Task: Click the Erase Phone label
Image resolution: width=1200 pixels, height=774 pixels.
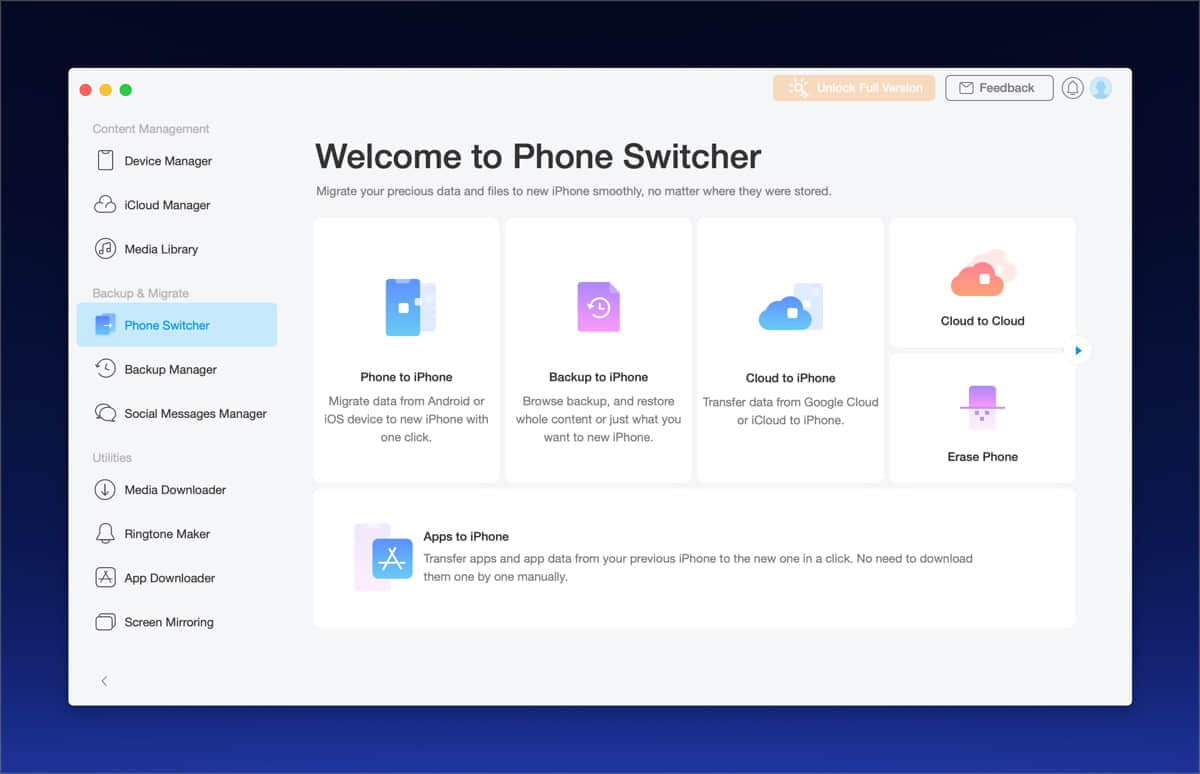Action: (982, 457)
